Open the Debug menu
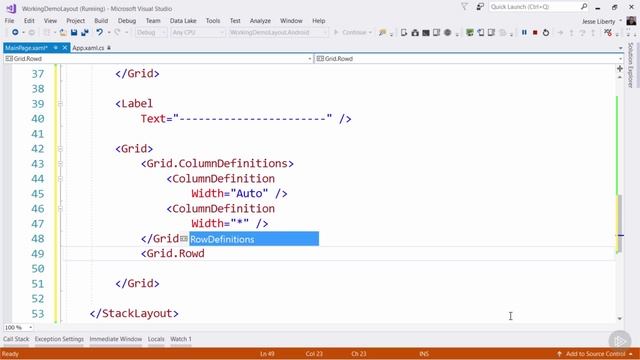 (x=127, y=20)
